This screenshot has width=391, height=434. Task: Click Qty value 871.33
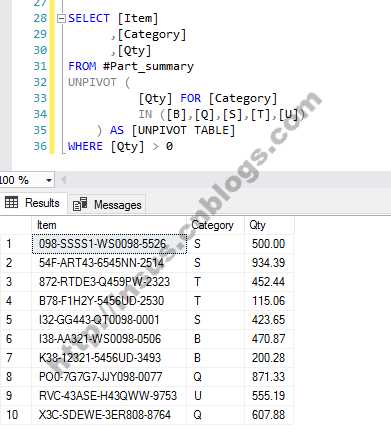(x=269, y=377)
